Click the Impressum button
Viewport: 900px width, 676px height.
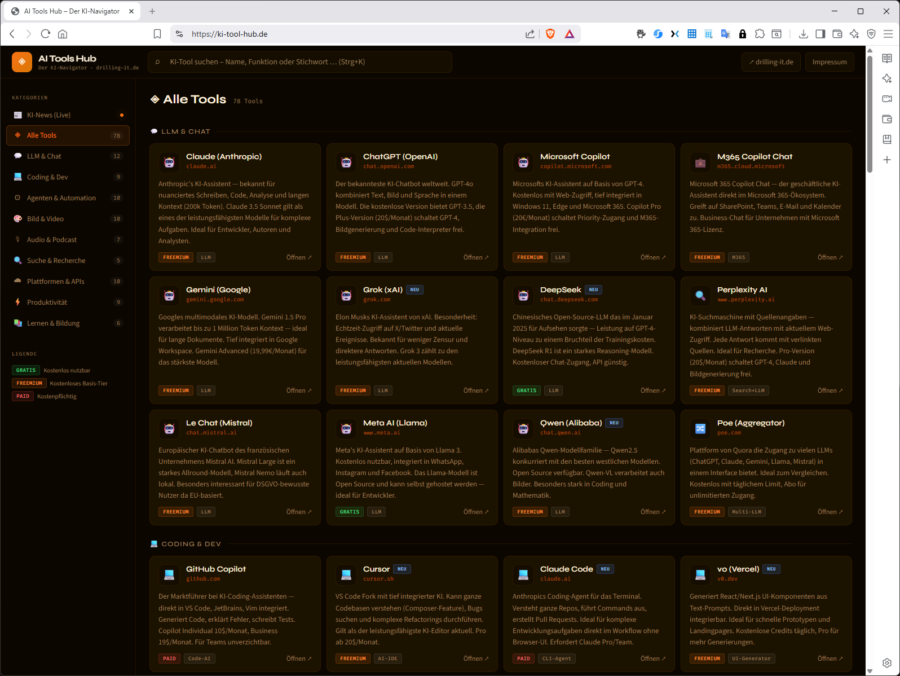coord(829,62)
